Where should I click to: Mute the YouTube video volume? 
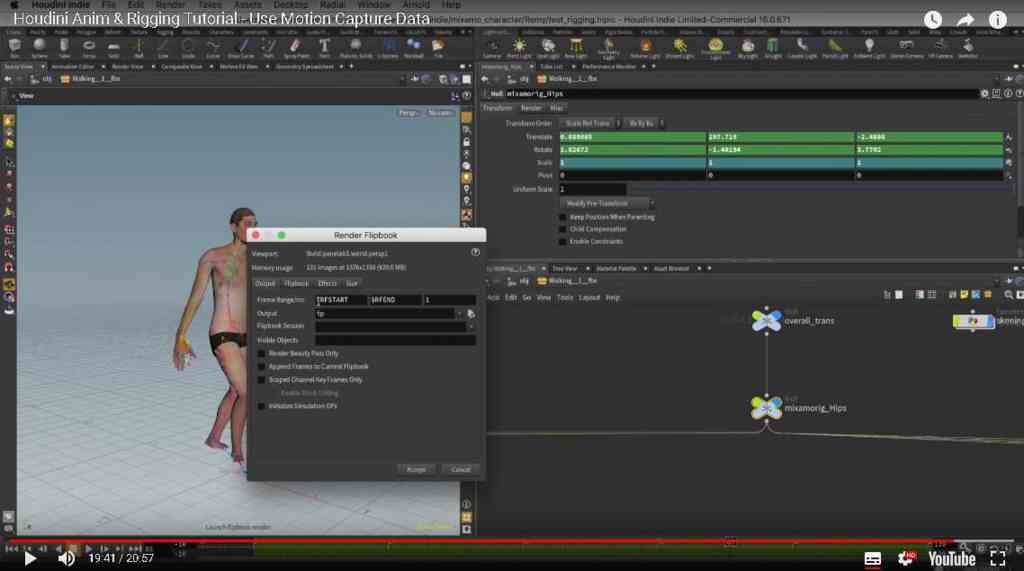coord(66,559)
